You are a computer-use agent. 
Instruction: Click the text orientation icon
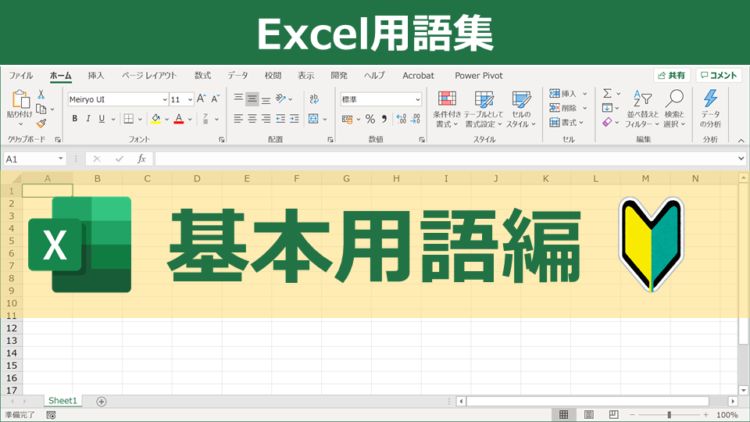[x=281, y=99]
